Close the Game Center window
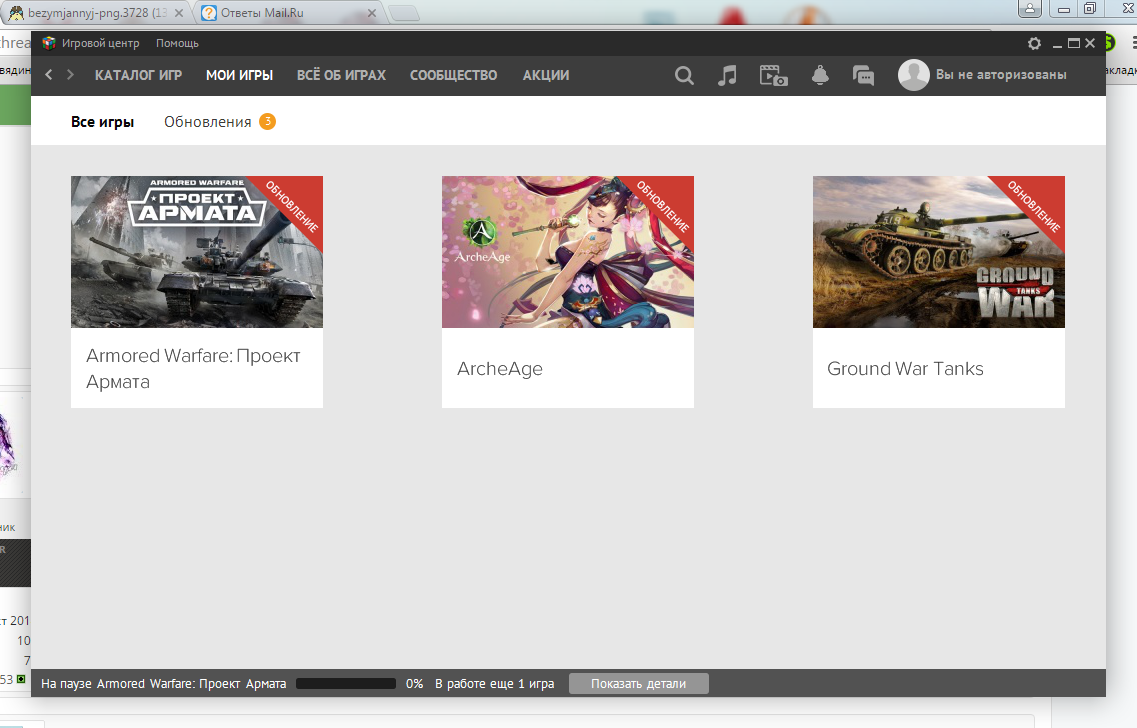 pyautogui.click(x=1090, y=44)
